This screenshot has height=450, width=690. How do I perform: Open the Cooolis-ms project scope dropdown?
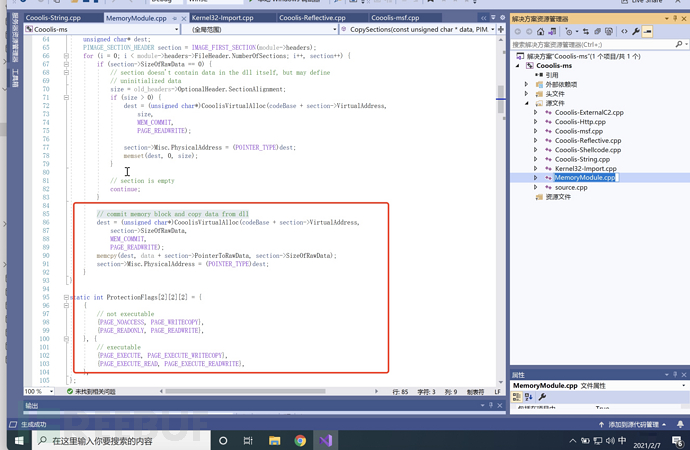(98, 29)
